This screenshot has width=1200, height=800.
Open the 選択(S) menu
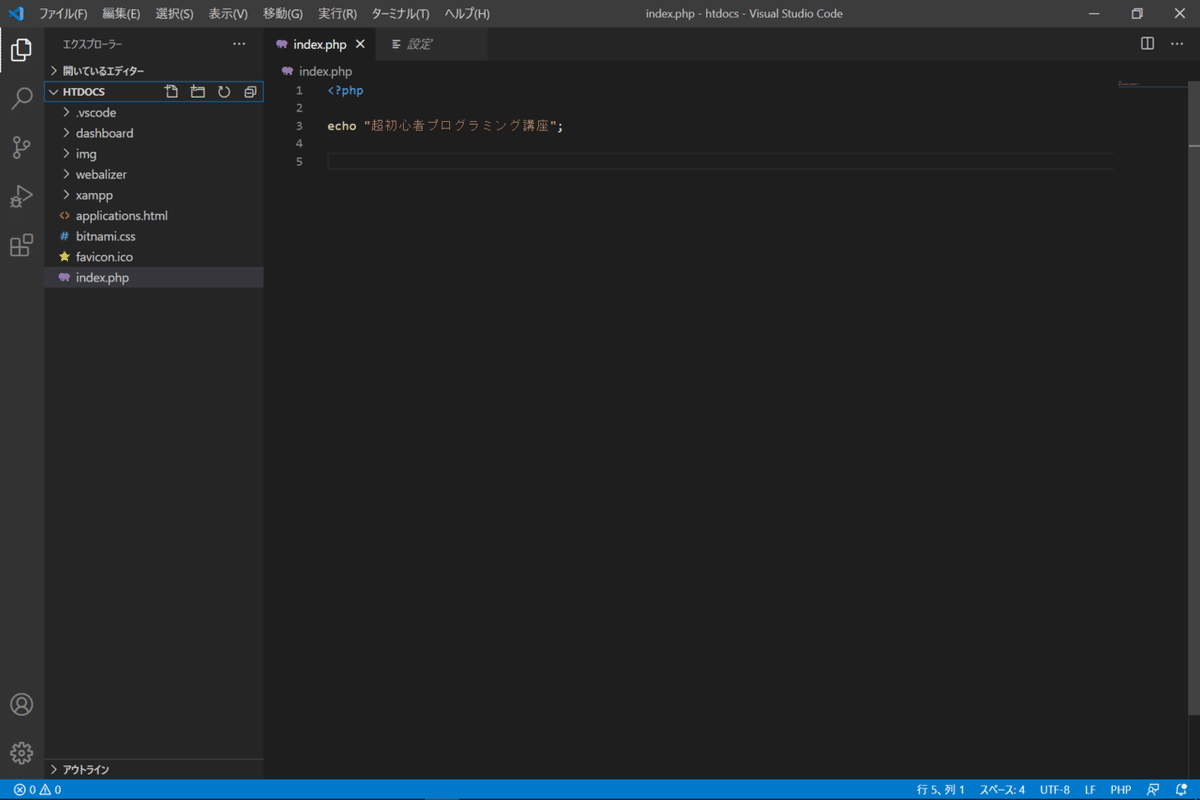point(174,14)
